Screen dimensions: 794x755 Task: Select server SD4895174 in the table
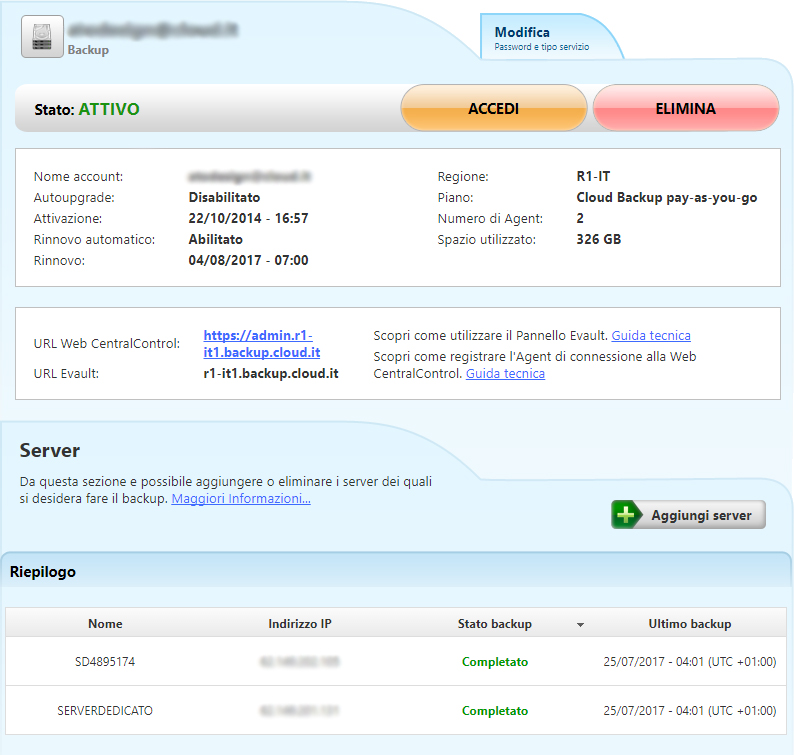[105, 662]
